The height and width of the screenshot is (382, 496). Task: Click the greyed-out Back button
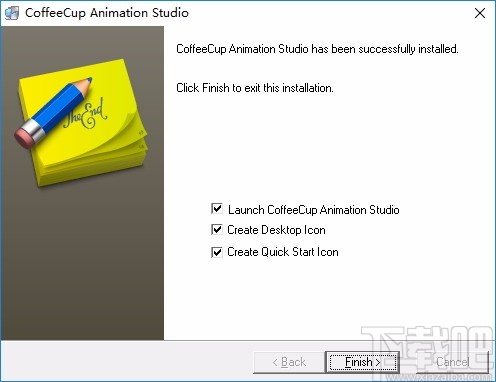289,362
